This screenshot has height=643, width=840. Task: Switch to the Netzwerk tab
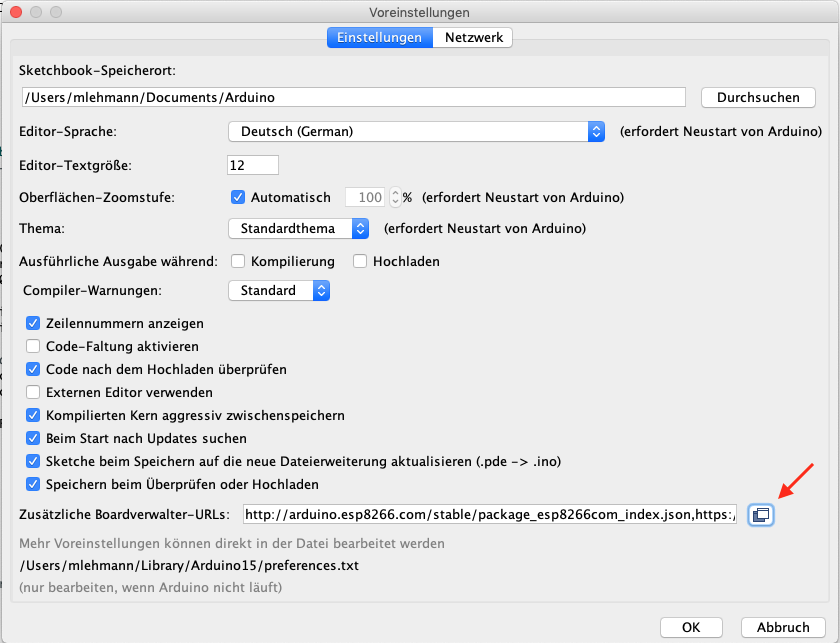[473, 38]
